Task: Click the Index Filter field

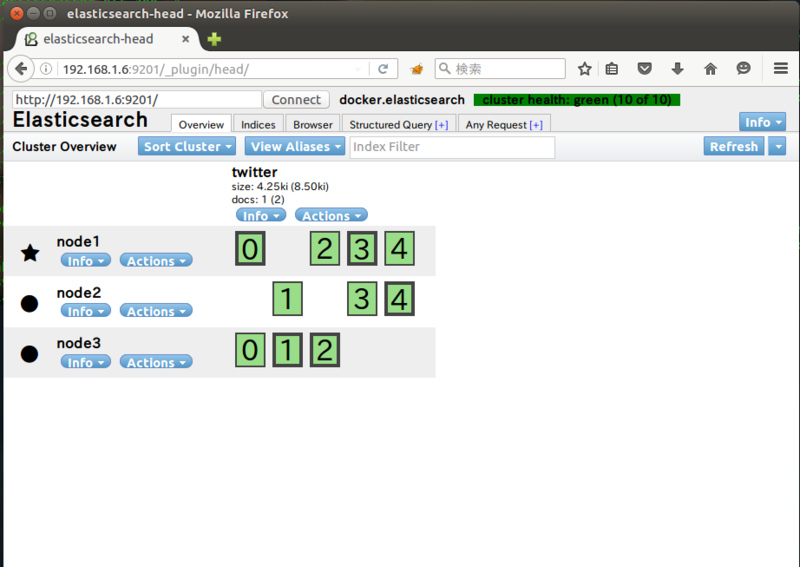Action: 452,147
